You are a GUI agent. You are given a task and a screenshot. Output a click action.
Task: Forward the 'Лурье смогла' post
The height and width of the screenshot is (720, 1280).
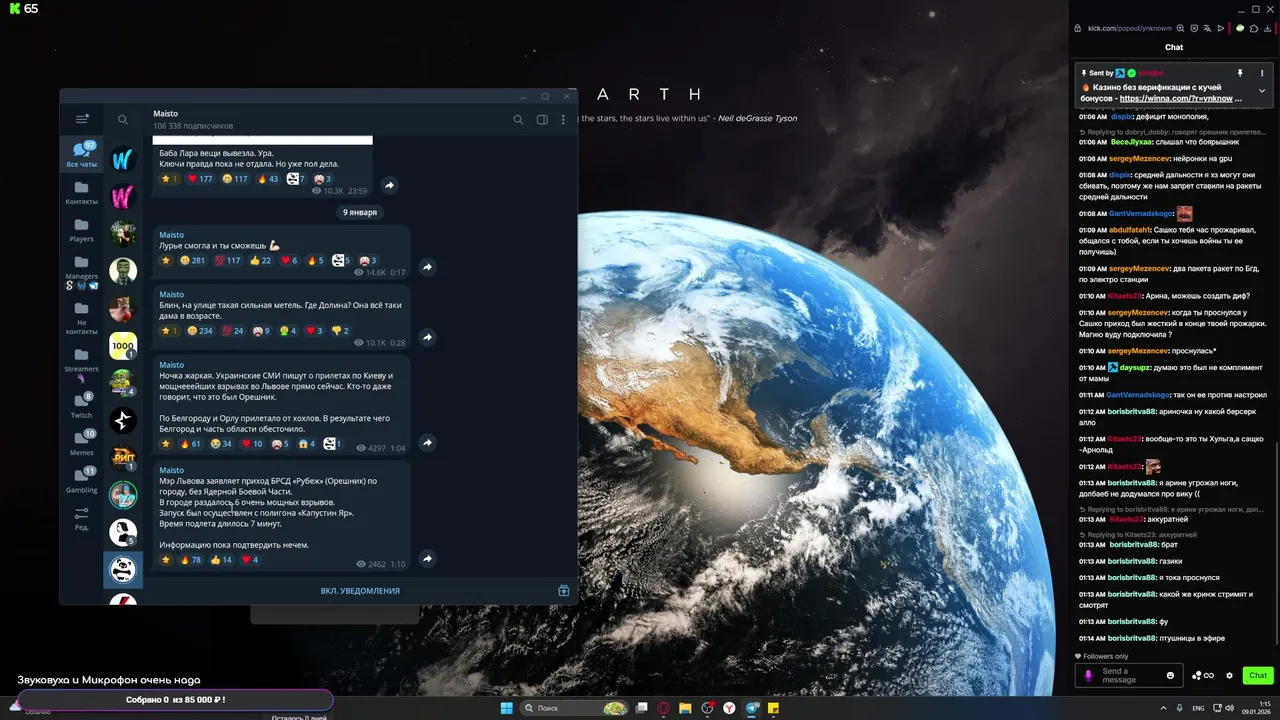[x=427, y=267]
